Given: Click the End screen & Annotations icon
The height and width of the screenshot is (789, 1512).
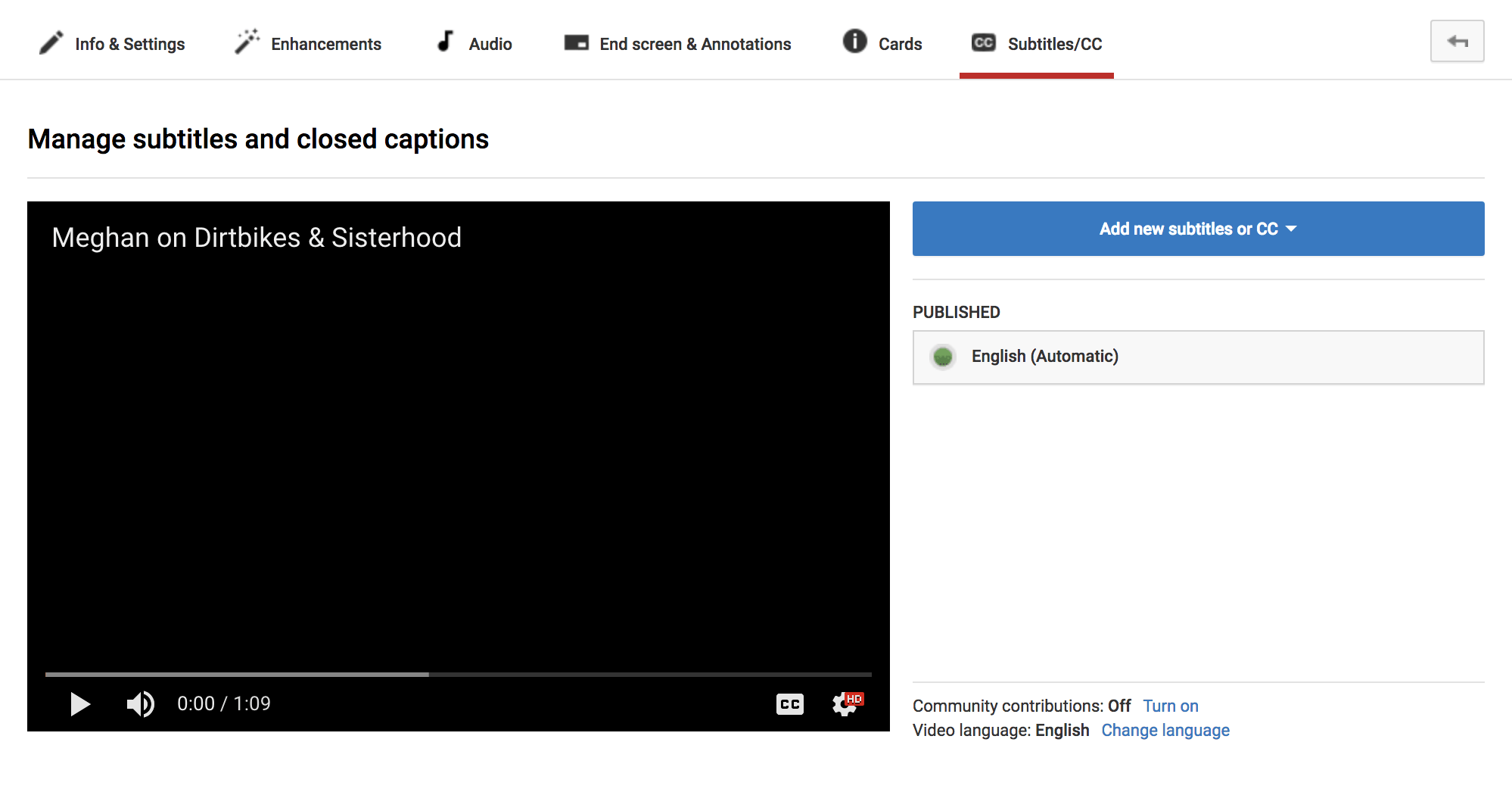Looking at the screenshot, I should pyautogui.click(x=576, y=42).
